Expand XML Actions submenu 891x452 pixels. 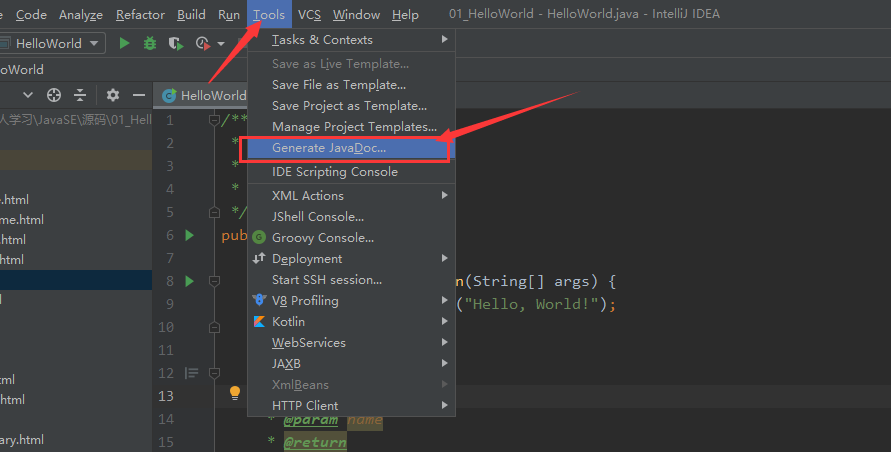click(351, 196)
